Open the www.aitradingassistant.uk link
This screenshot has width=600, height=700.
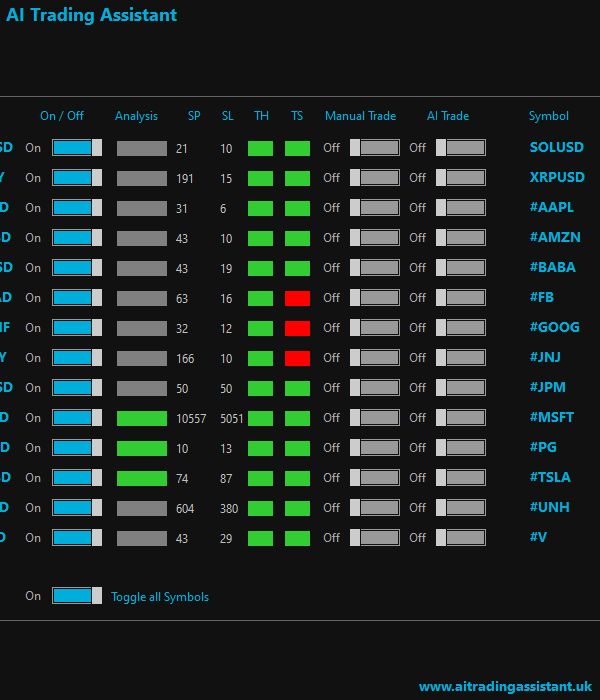coord(505,687)
